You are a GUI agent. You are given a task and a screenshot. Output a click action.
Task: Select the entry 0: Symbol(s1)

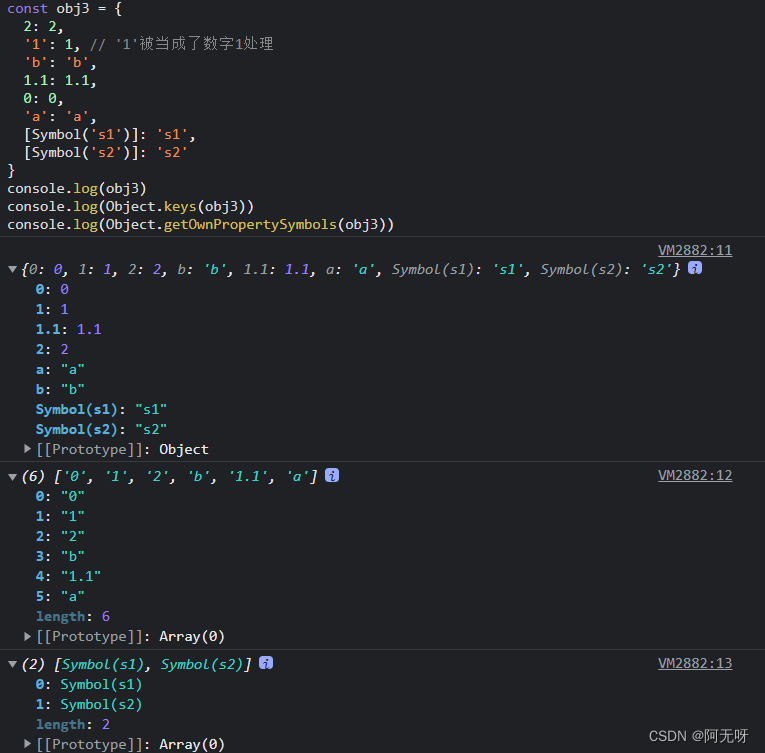[x=89, y=685]
